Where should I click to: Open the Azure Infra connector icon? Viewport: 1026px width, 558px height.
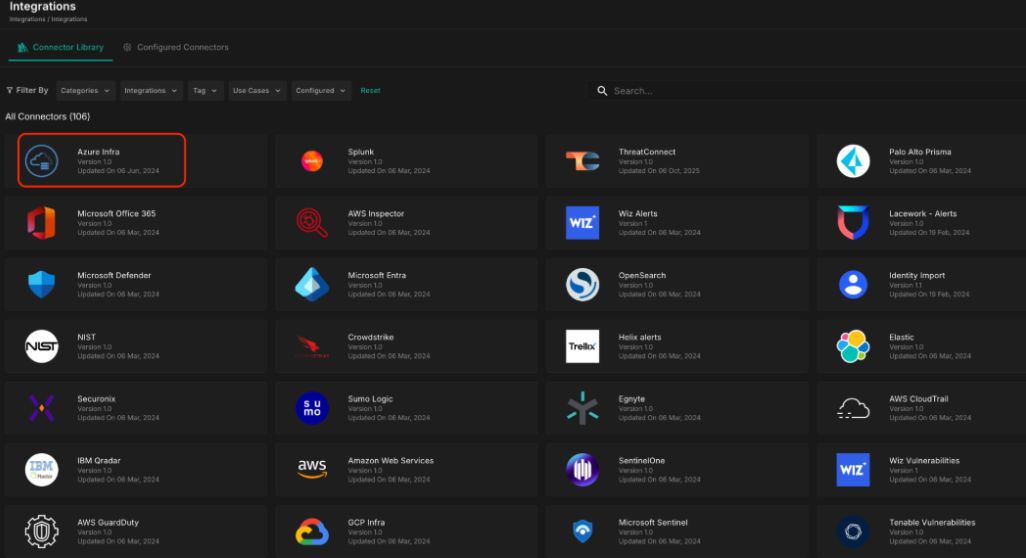pyautogui.click(x=41, y=161)
